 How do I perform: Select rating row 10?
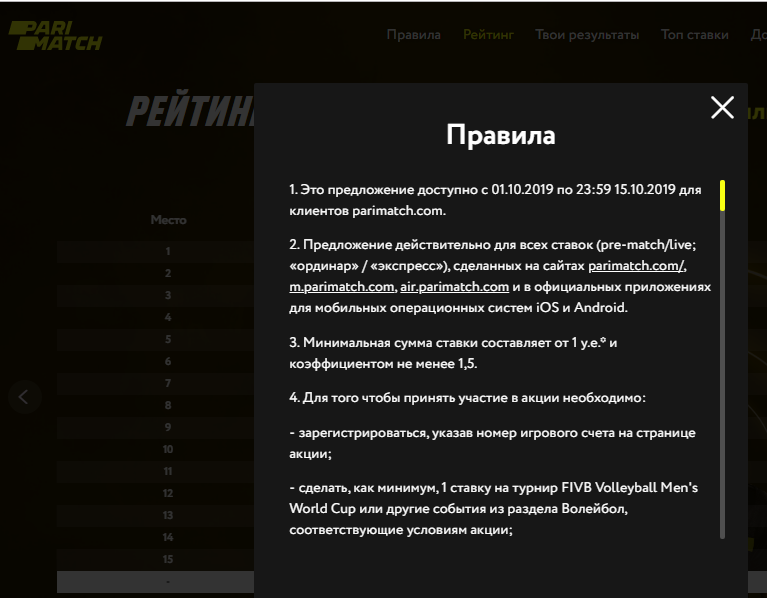156,449
